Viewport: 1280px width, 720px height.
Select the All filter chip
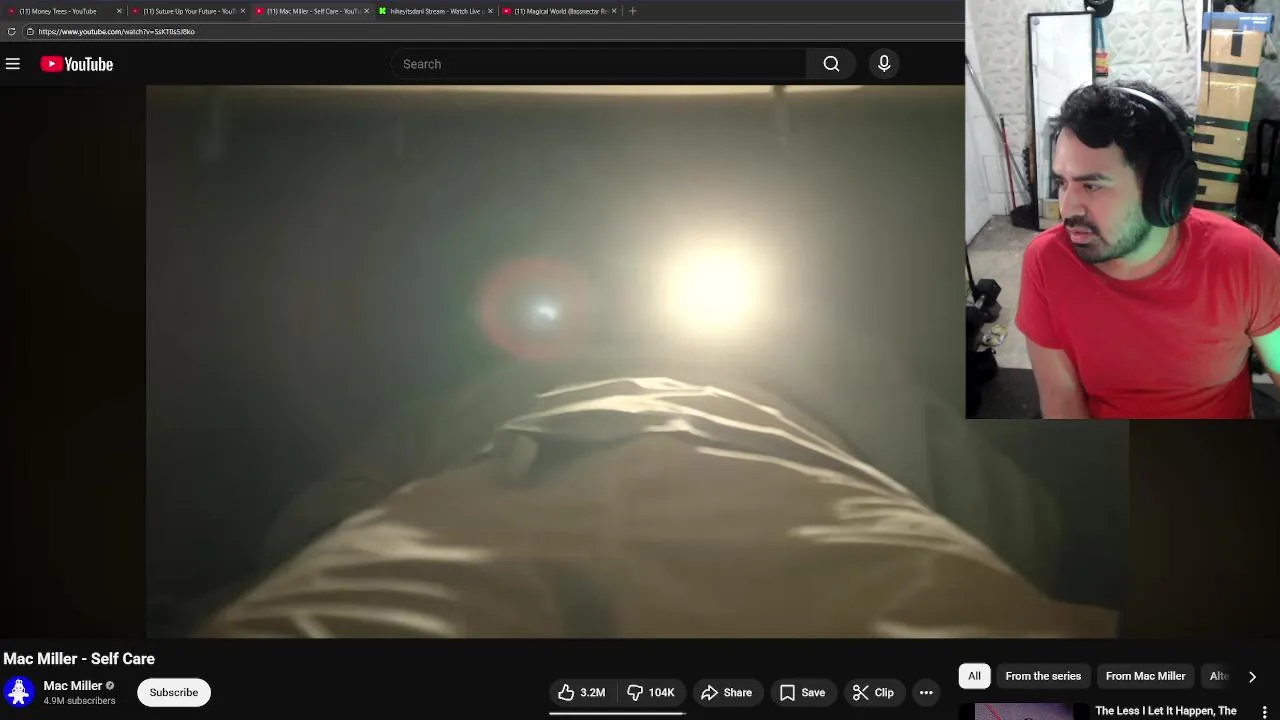(974, 676)
